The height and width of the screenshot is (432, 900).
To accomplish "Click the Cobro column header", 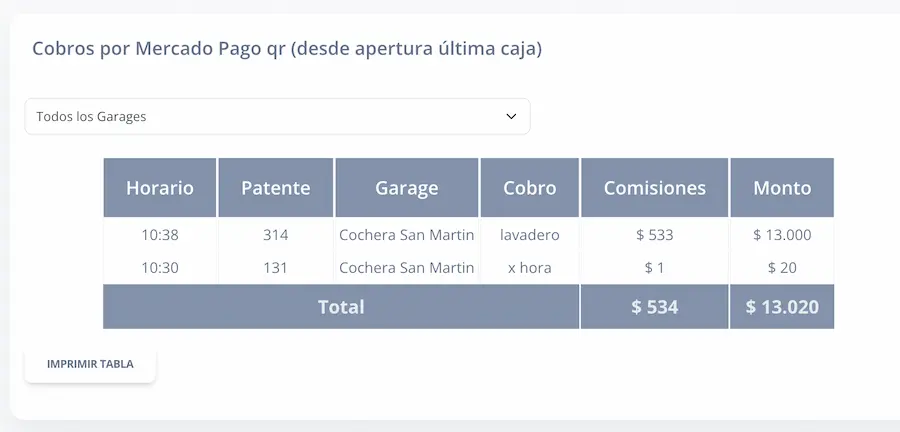I will (x=530, y=187).
